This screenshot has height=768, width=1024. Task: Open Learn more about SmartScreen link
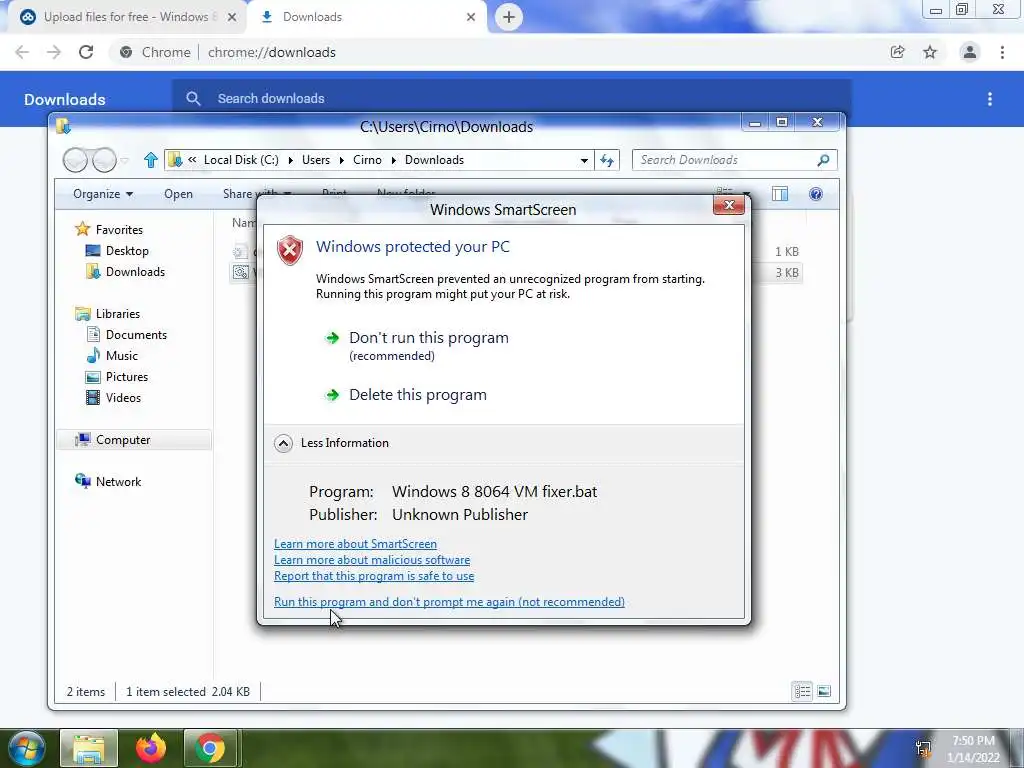355,543
